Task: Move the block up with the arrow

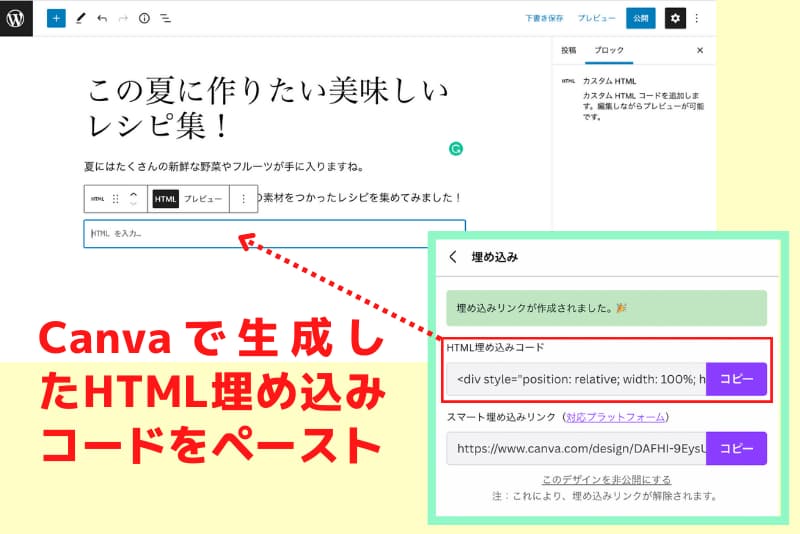Action: pos(133,194)
